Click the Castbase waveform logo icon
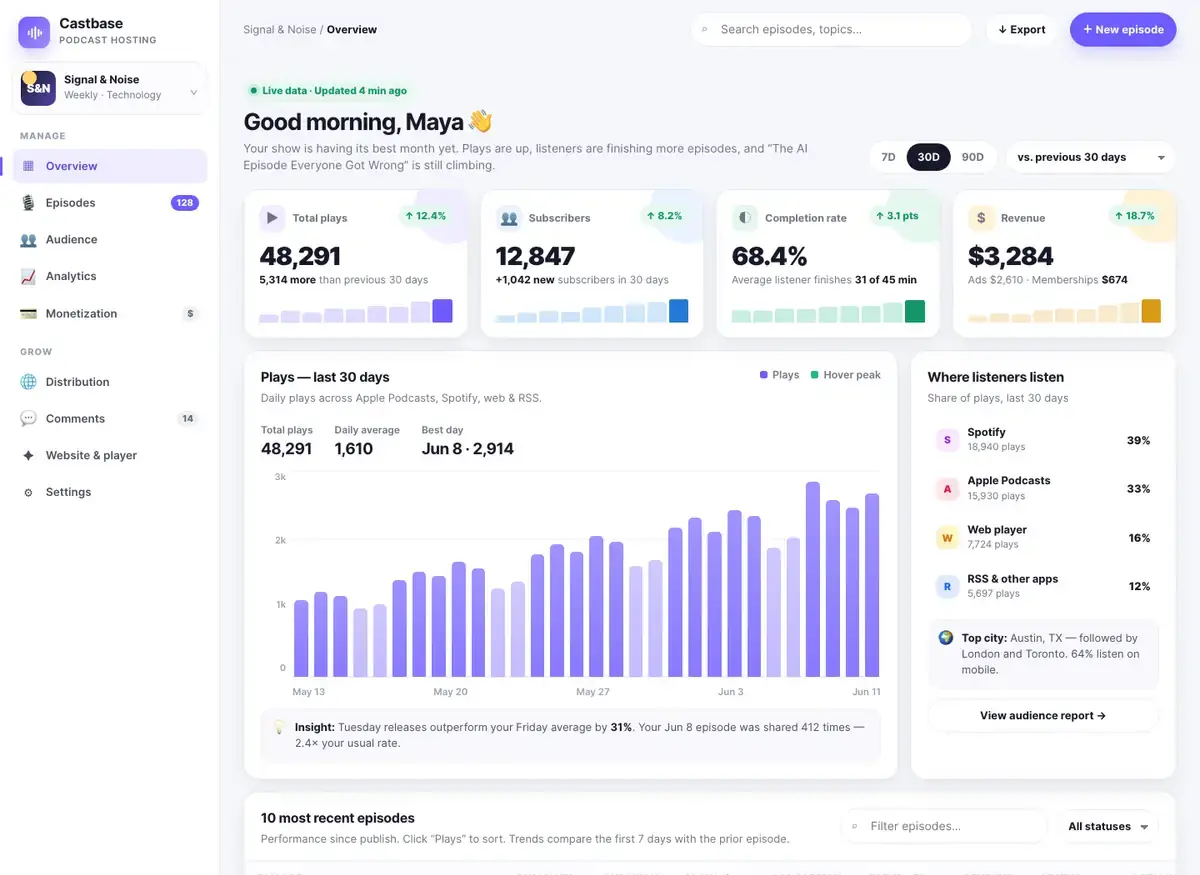This screenshot has width=1200, height=875. pos(34,32)
